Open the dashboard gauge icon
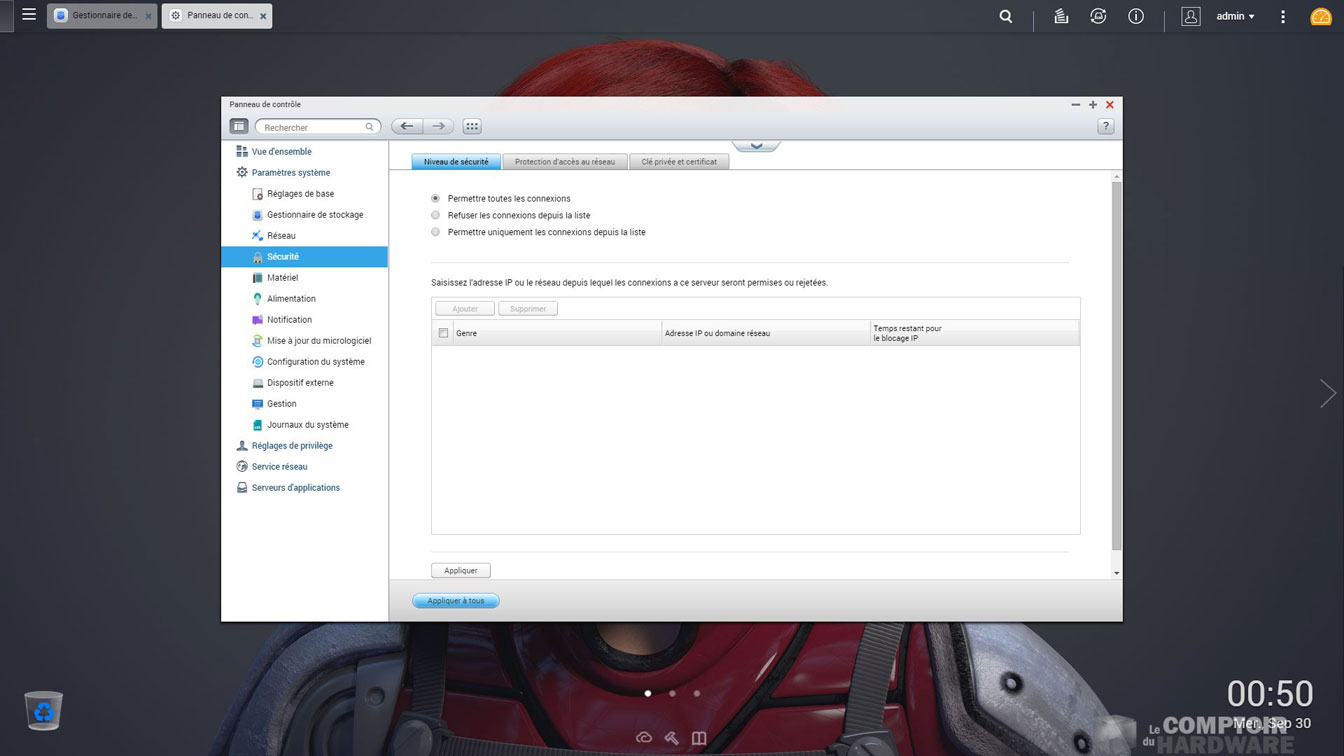The image size is (1344, 756). coord(1321,16)
